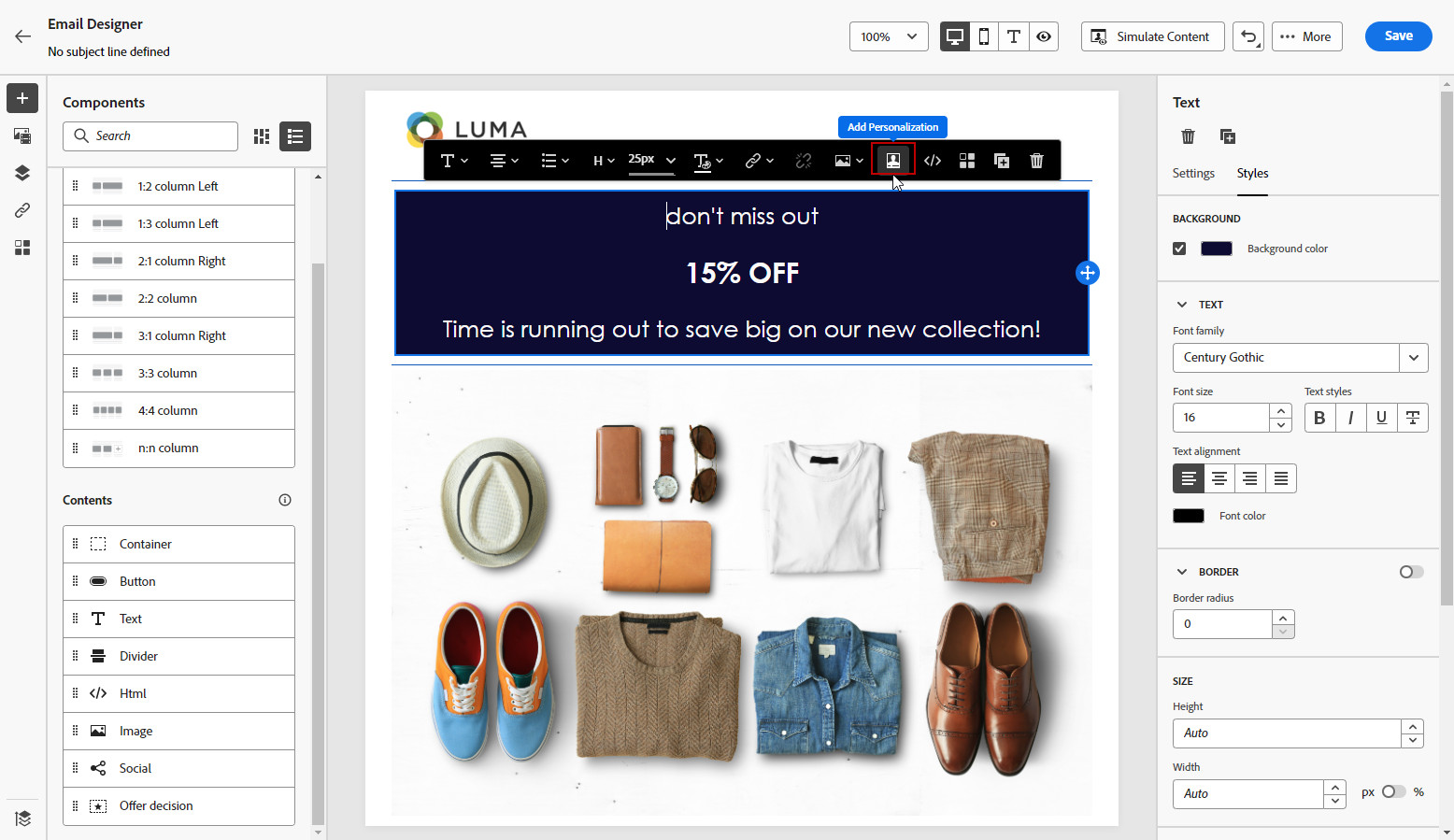Toggle underline text style
Screen dimensions: 1454x840
1381,418
